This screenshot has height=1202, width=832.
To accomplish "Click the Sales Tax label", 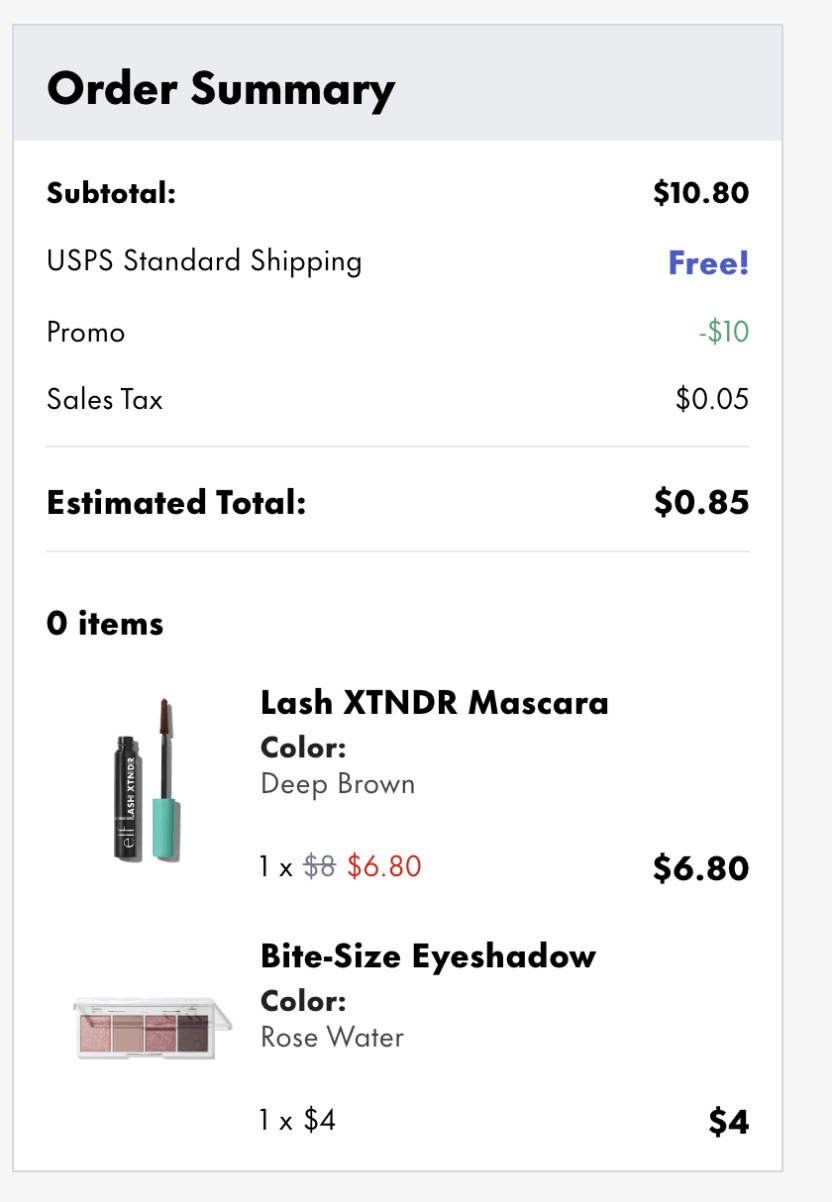I will (x=104, y=400).
